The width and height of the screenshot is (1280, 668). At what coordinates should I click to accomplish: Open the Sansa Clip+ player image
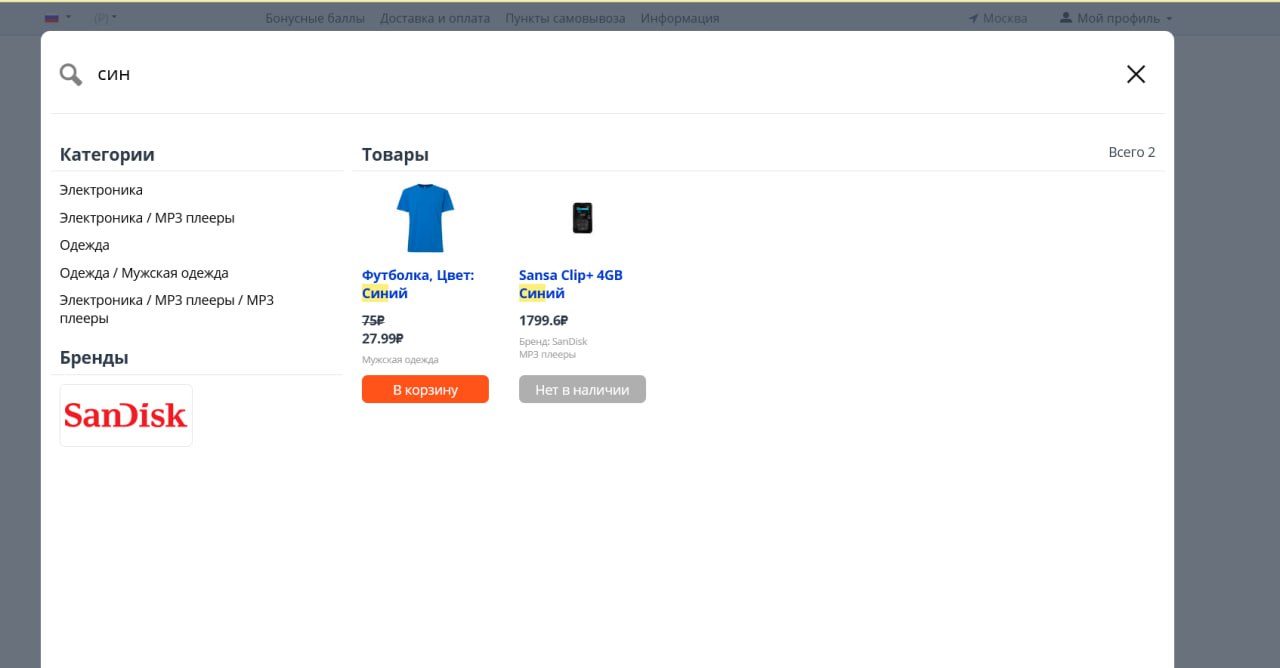(582, 218)
